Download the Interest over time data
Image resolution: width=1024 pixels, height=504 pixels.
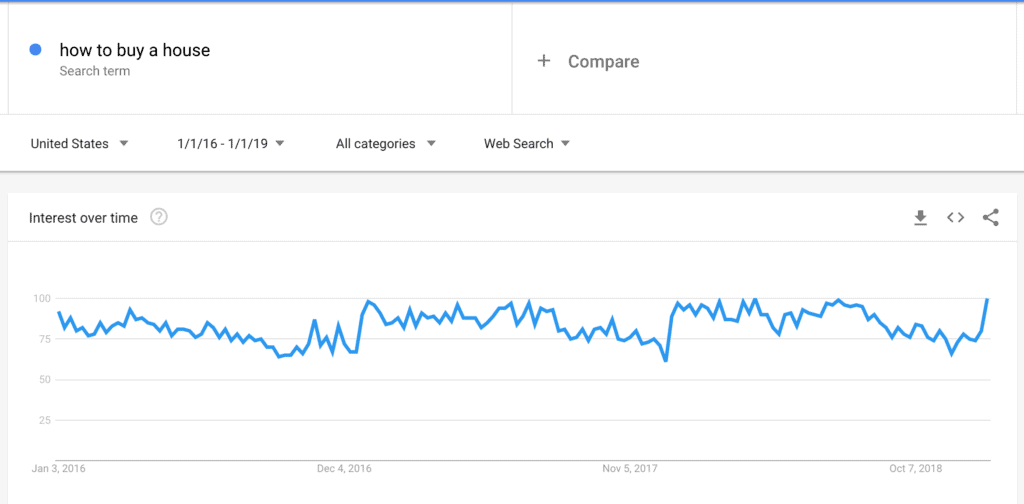coord(920,218)
